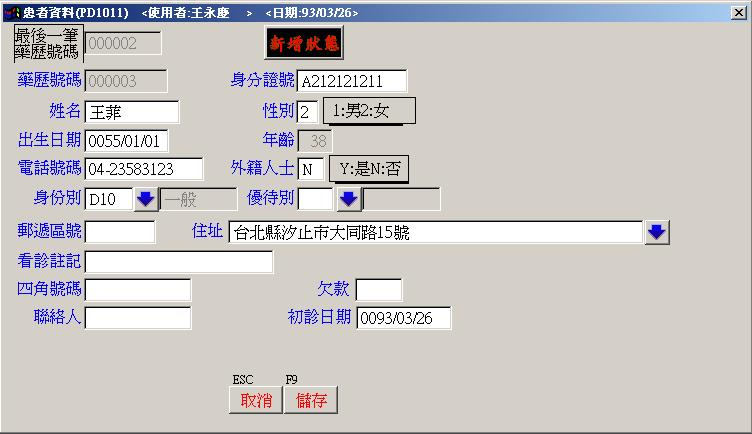Expand the 住址 address dropdown arrow
The width and height of the screenshot is (752, 434).
click(657, 233)
